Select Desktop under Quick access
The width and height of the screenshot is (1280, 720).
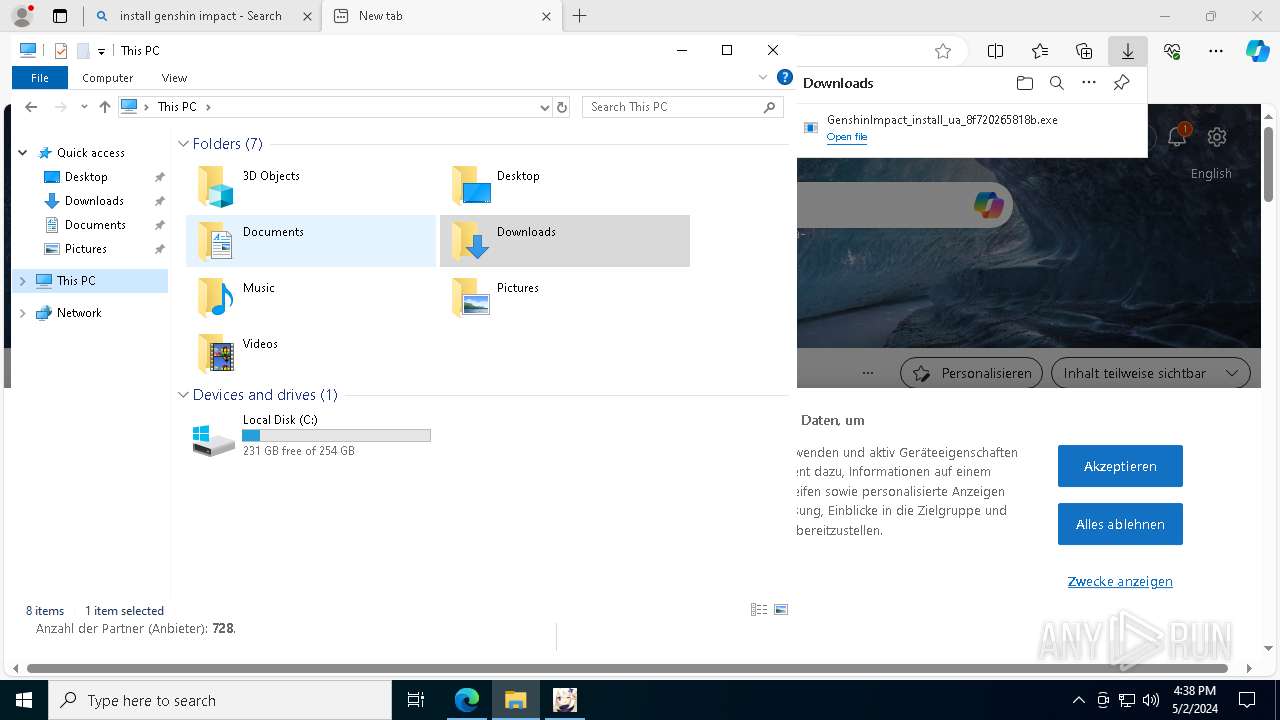click(86, 177)
